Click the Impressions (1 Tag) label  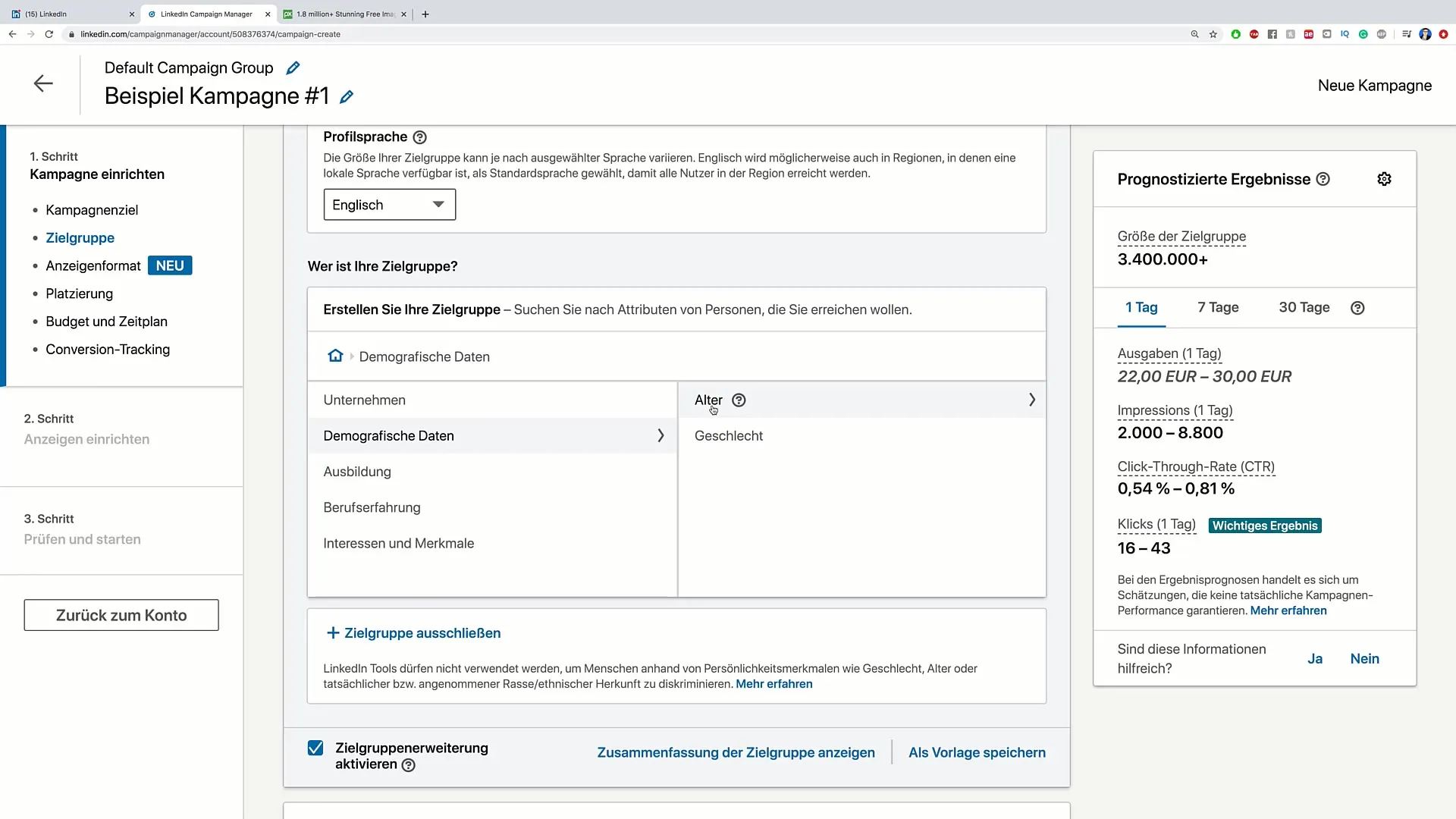1175,410
